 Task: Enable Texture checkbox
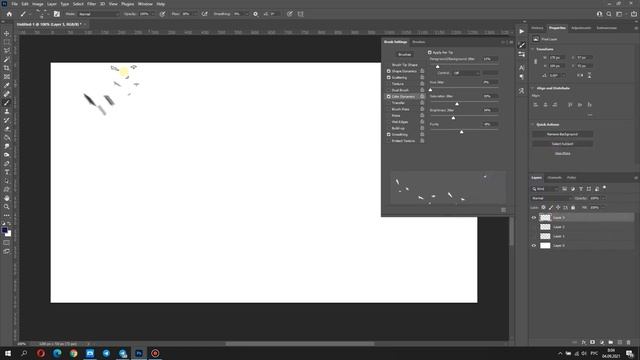coord(389,84)
